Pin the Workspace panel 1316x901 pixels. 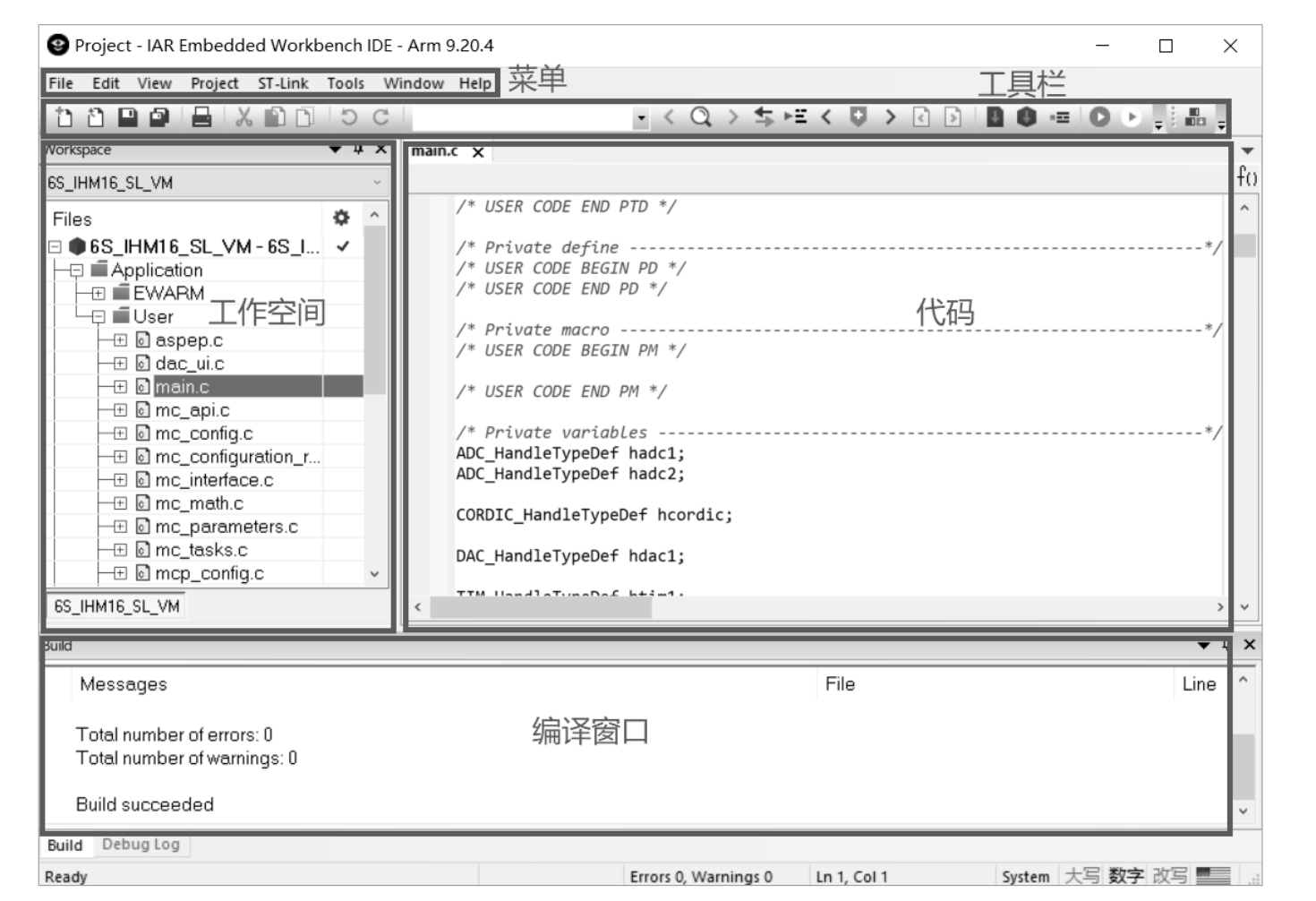[358, 150]
